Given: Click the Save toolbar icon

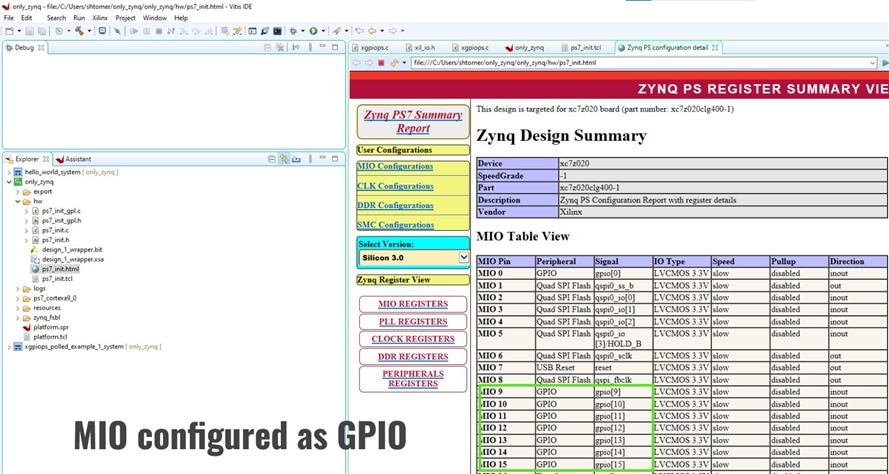Looking at the screenshot, I should tap(29, 31).
